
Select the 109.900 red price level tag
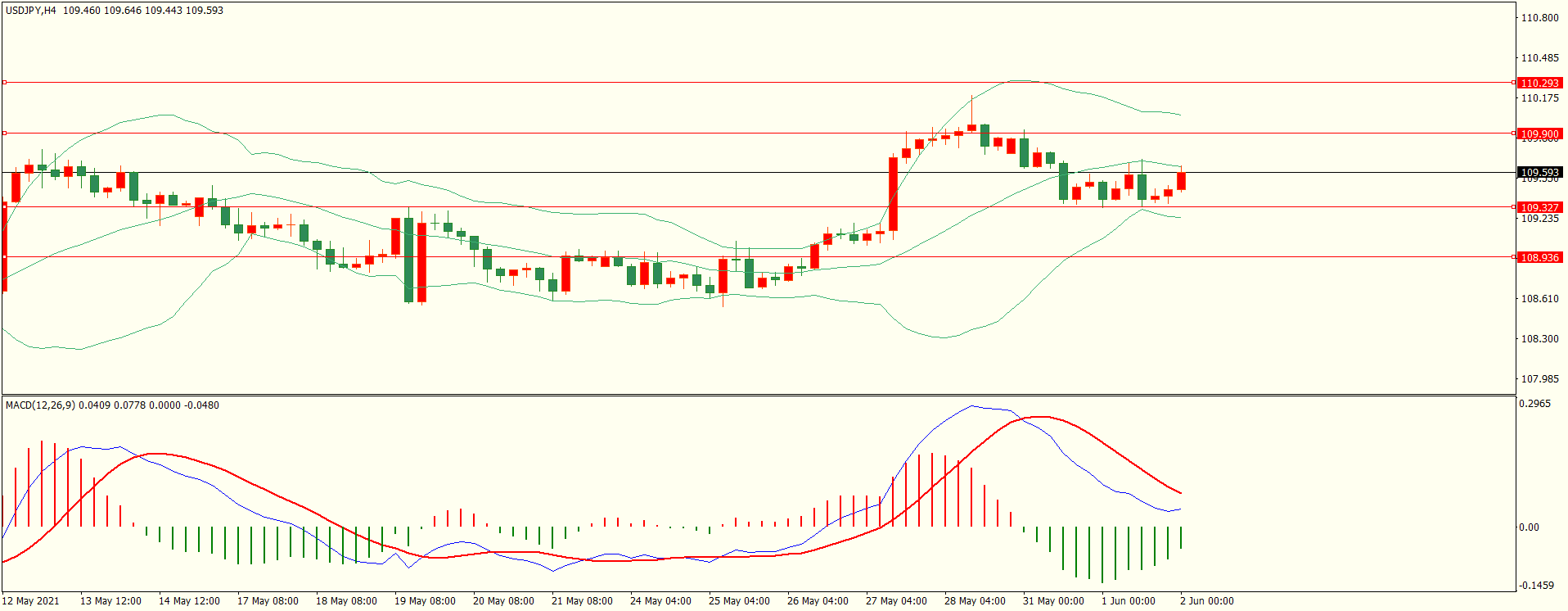pyautogui.click(x=1539, y=134)
